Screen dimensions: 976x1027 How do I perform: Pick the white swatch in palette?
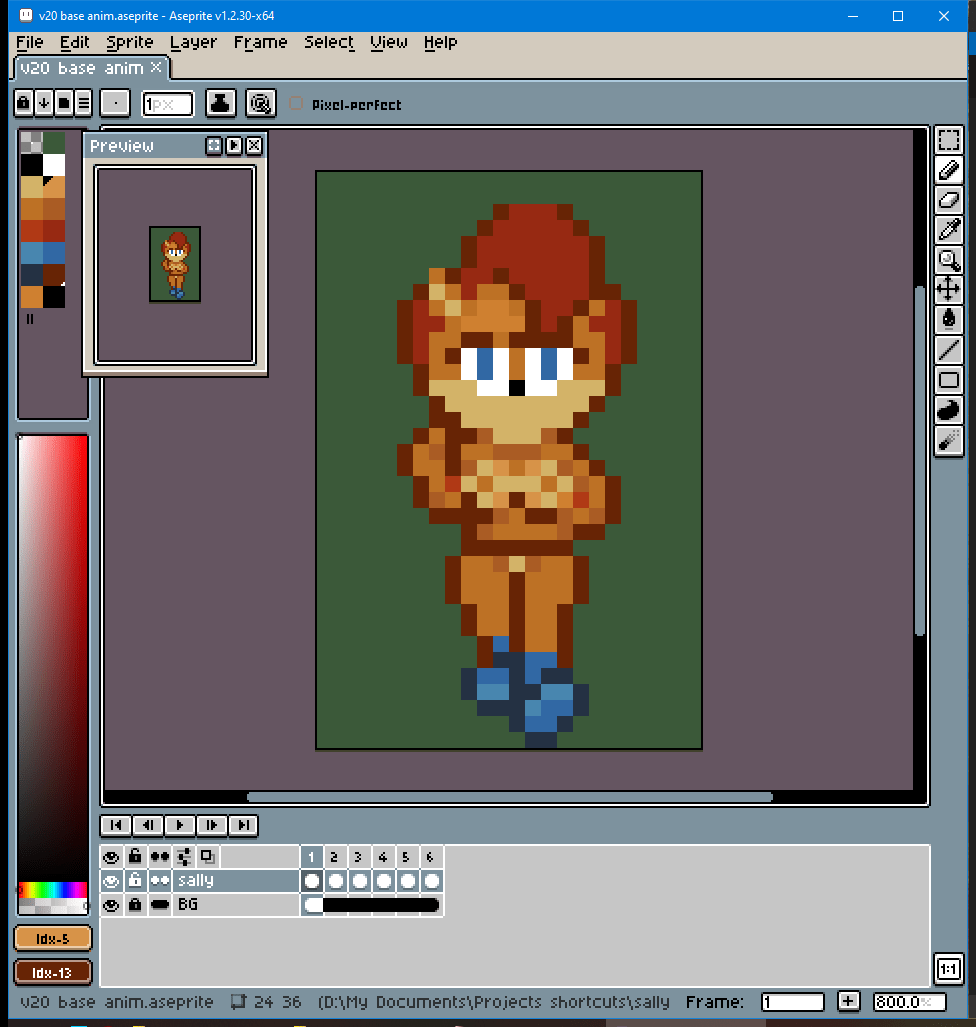[54, 164]
